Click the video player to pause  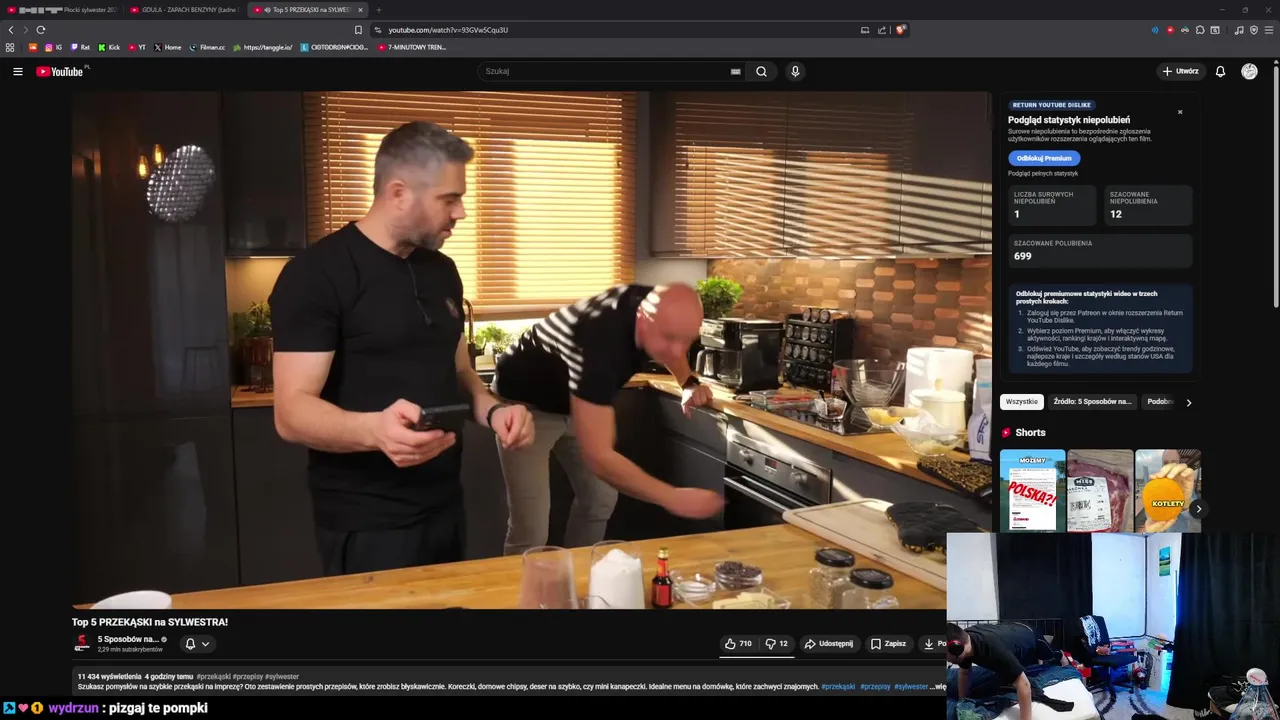coord(531,350)
